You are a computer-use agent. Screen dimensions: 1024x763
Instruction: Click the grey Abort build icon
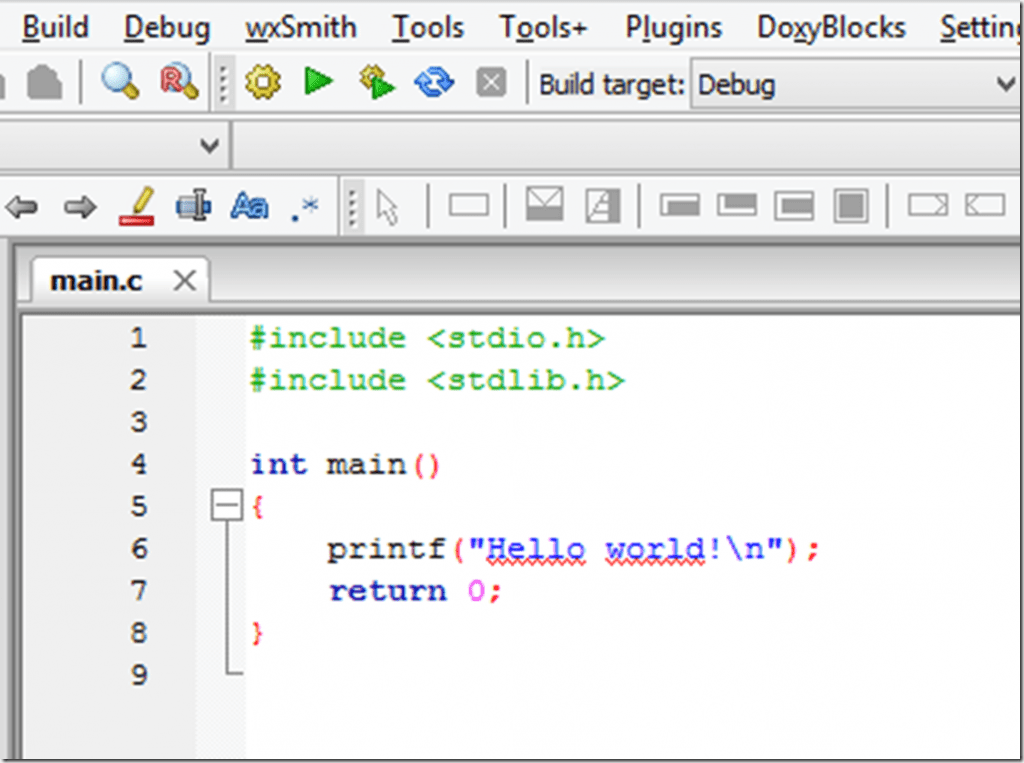[x=491, y=83]
